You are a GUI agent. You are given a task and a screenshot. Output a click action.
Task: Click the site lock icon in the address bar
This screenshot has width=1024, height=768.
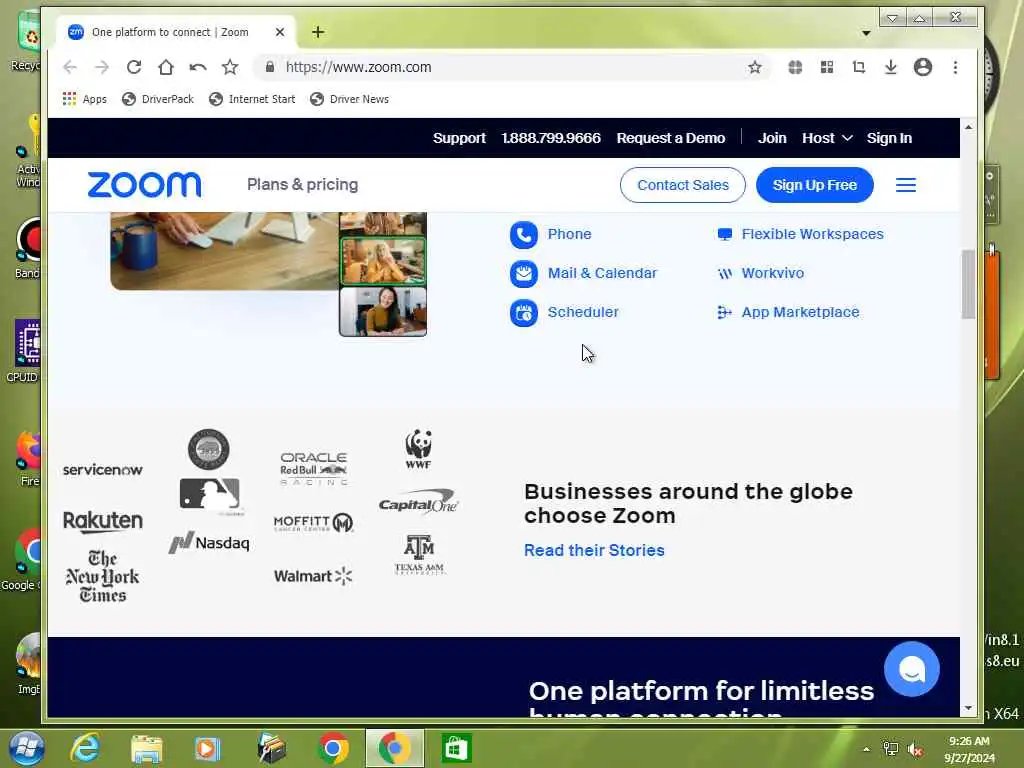pos(270,67)
